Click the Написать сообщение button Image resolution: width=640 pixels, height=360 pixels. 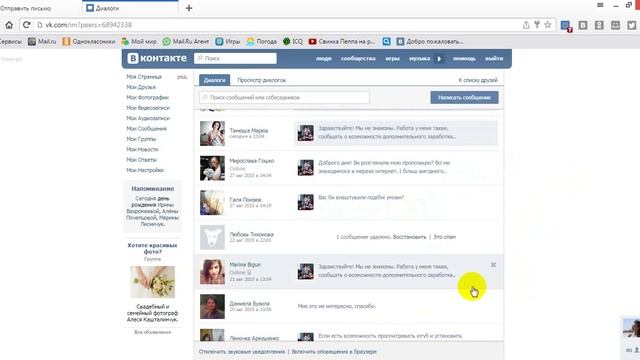tap(464, 98)
